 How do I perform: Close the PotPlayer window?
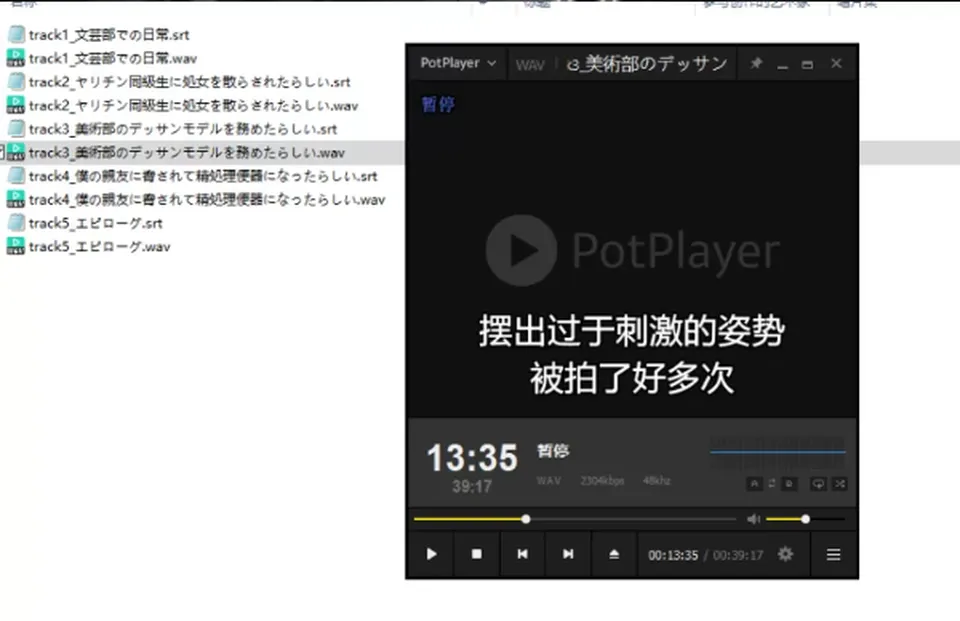[836, 63]
